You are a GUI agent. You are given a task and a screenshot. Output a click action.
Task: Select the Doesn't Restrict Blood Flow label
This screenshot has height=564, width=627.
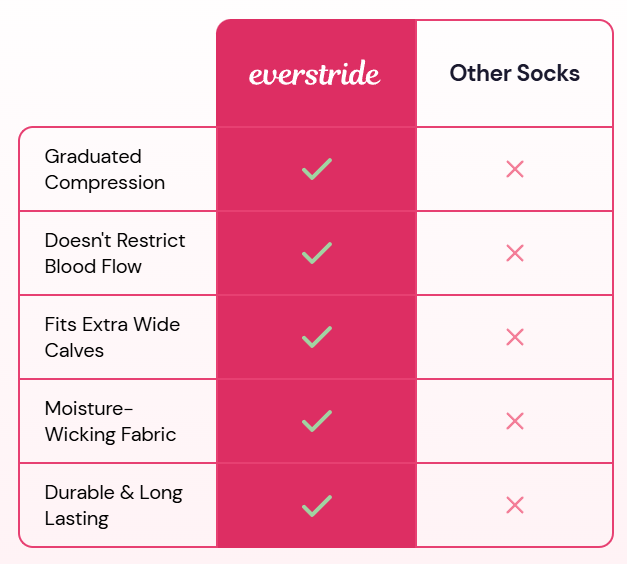(x=115, y=253)
